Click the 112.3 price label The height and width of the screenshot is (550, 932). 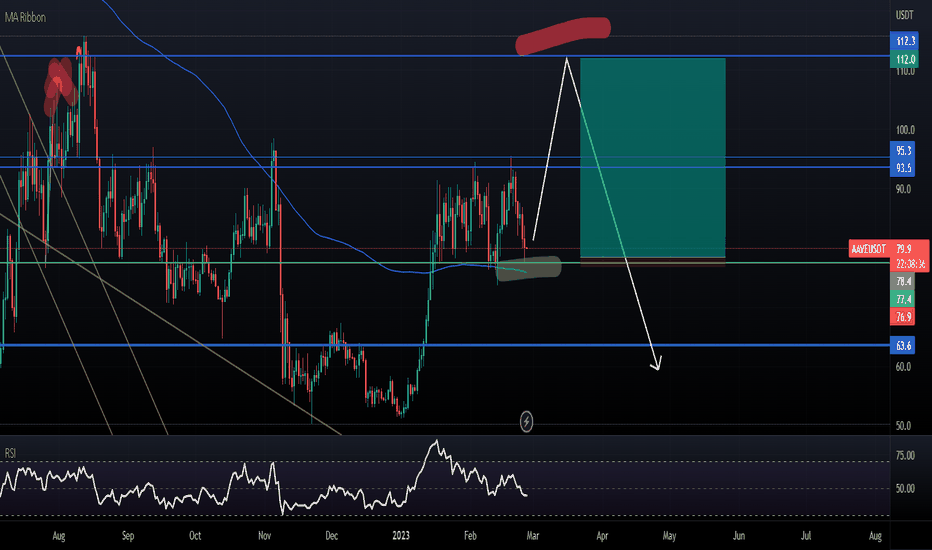tap(903, 40)
